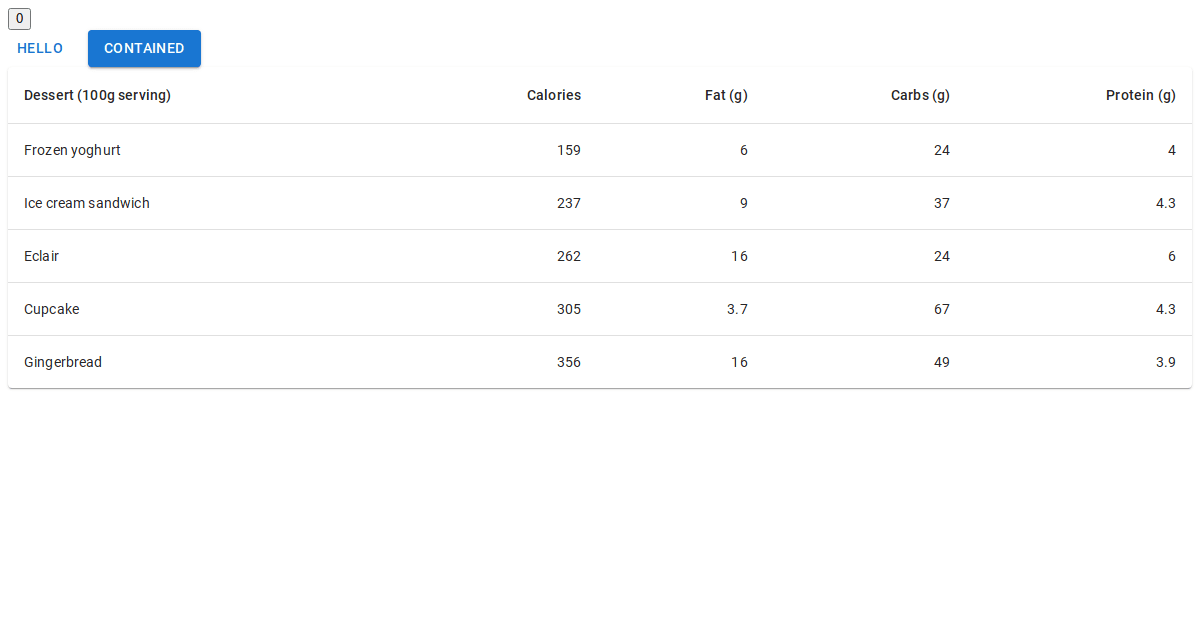Click the Carbs (g) header cell
1200x630 pixels.
click(920, 96)
